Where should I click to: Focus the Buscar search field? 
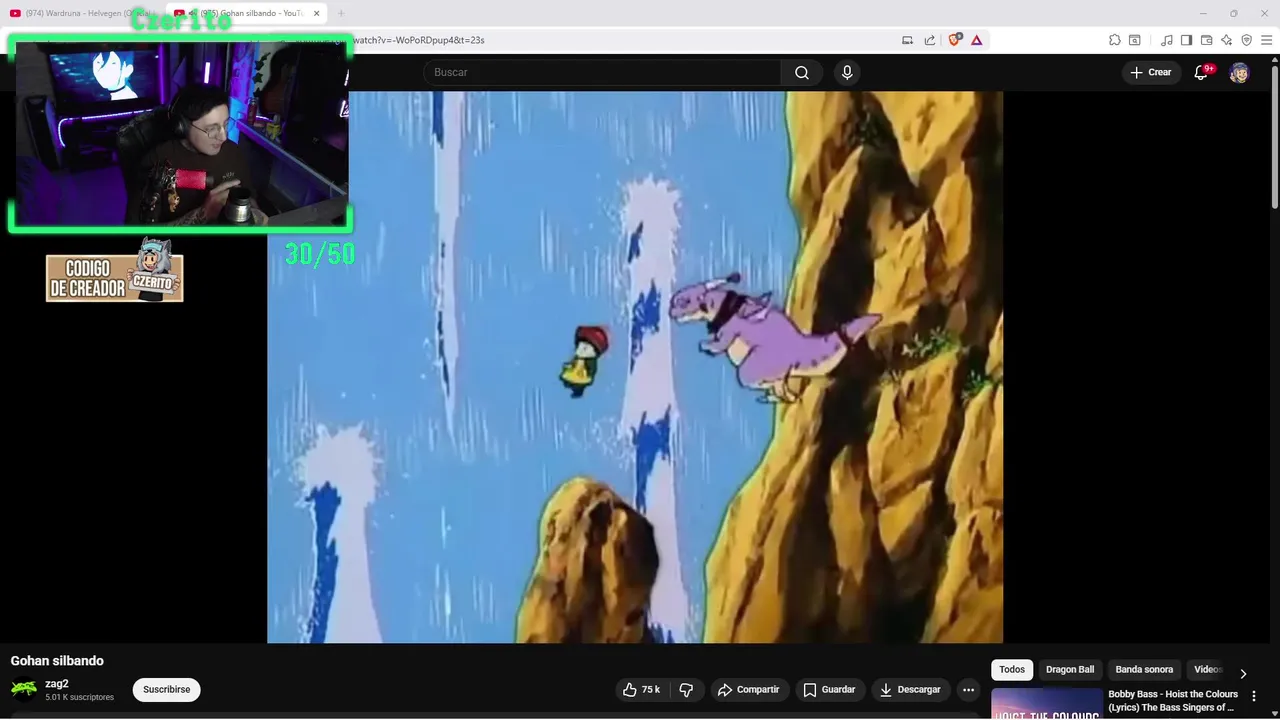coord(602,72)
